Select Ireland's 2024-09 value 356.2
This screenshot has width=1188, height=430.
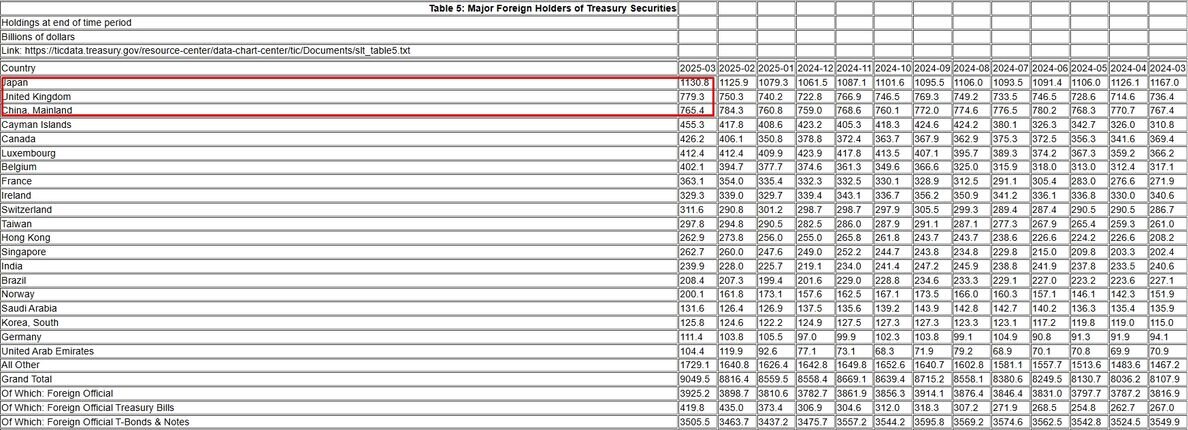tap(932, 195)
